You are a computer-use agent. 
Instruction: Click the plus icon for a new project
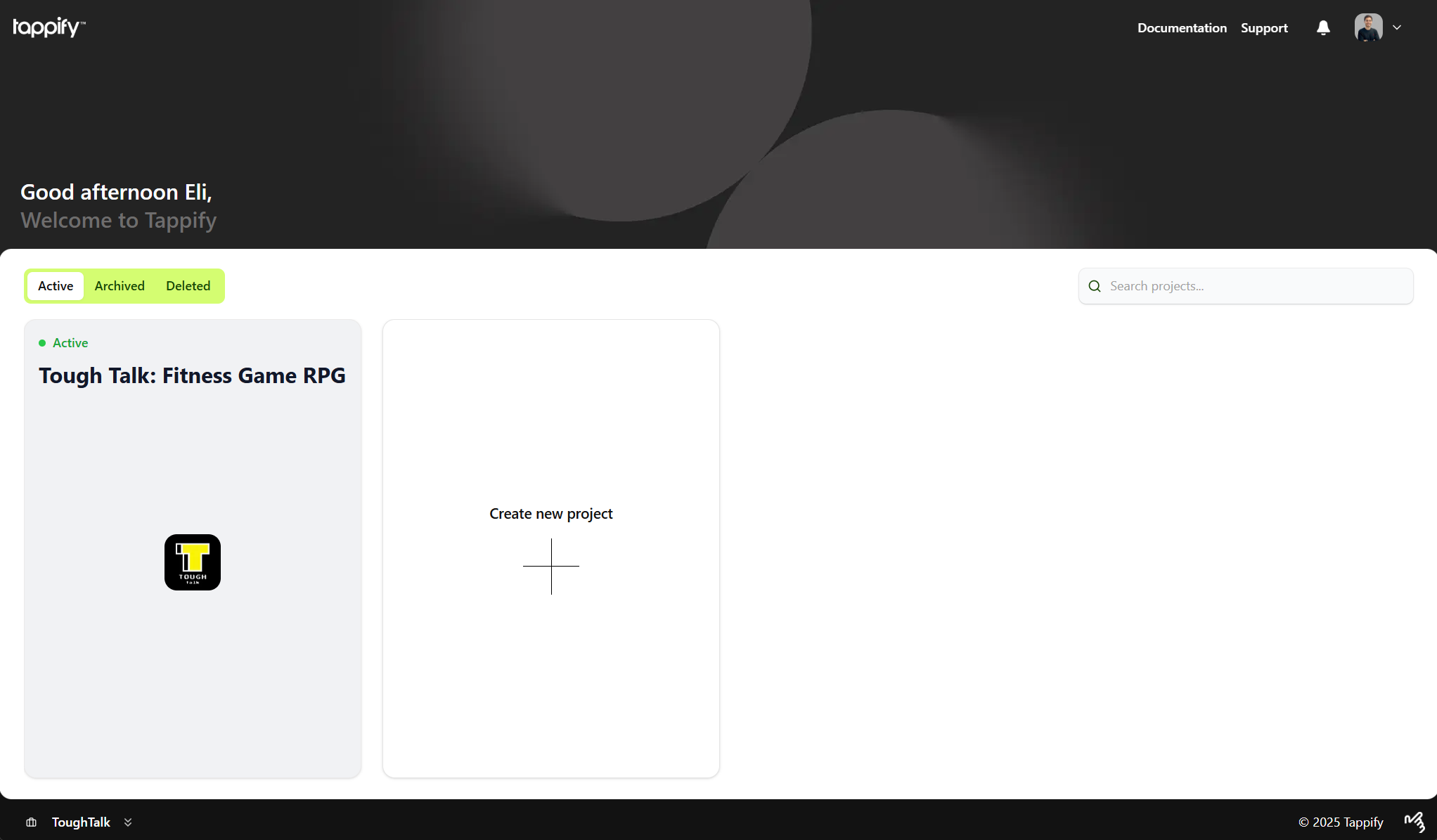click(x=551, y=566)
